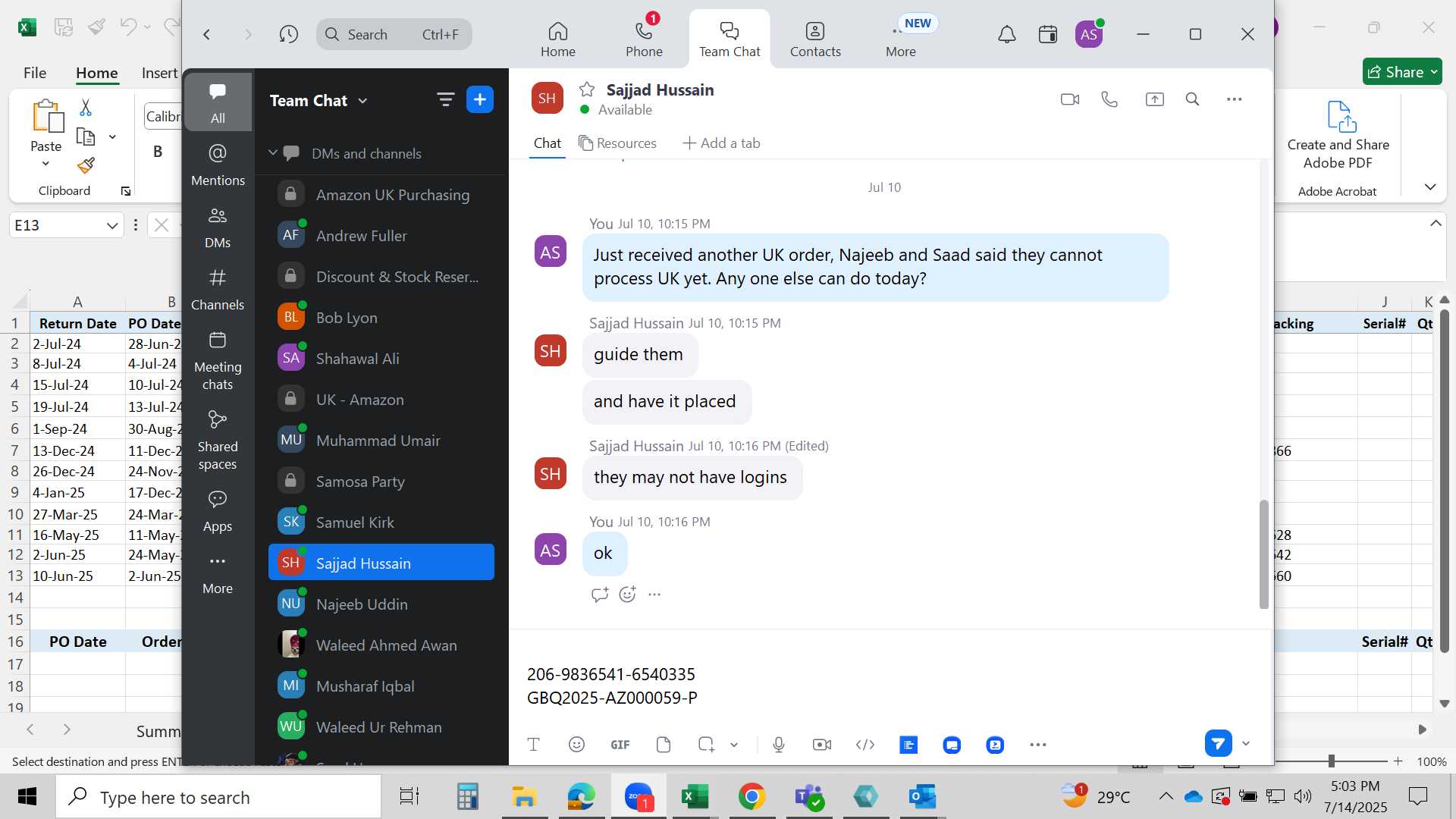Open the chat with Najeeb Uddin

click(381, 604)
